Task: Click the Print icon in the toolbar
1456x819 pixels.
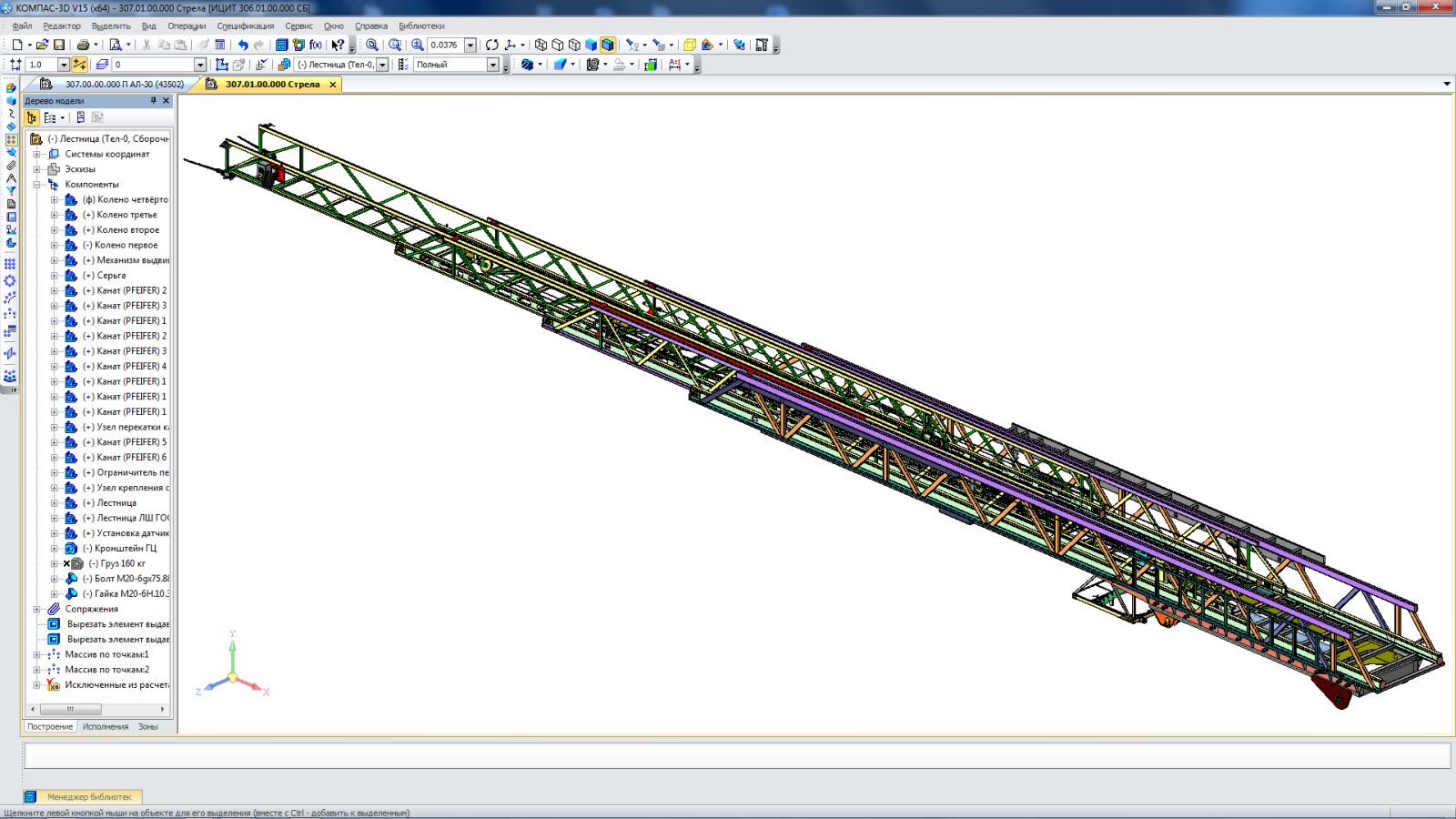Action: pyautogui.click(x=83, y=45)
